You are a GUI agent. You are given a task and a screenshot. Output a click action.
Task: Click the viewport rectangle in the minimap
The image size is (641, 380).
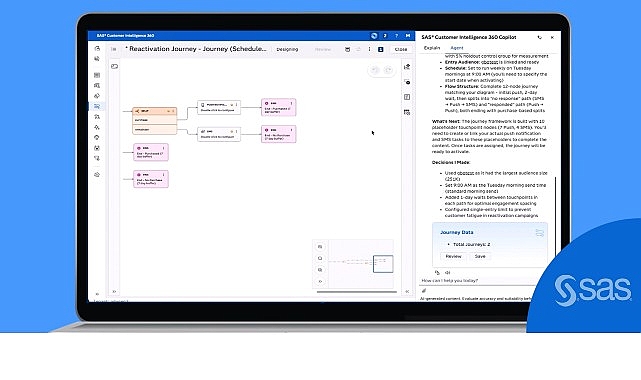(383, 264)
